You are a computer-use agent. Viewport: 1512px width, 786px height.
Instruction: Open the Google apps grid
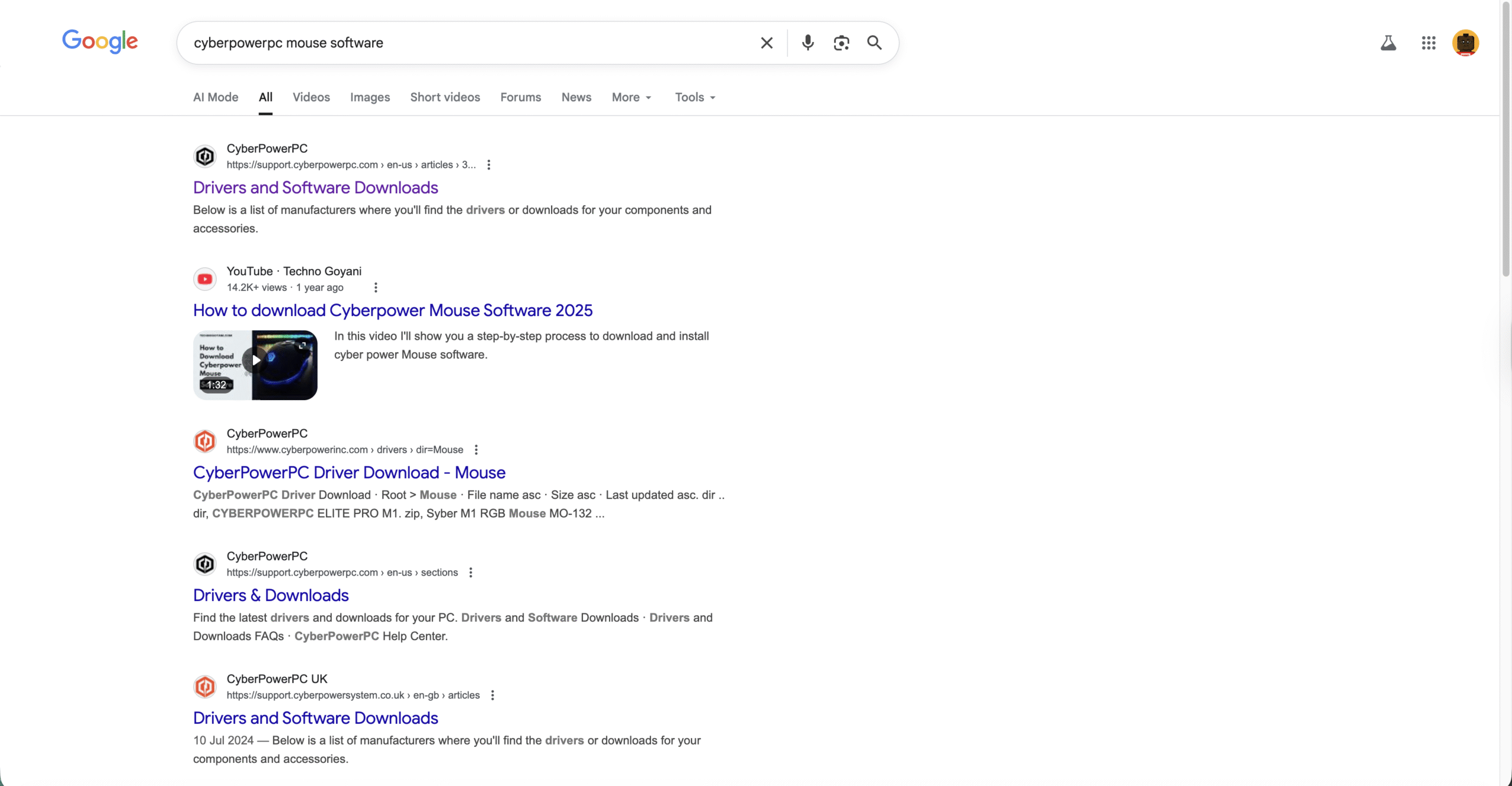click(x=1428, y=43)
